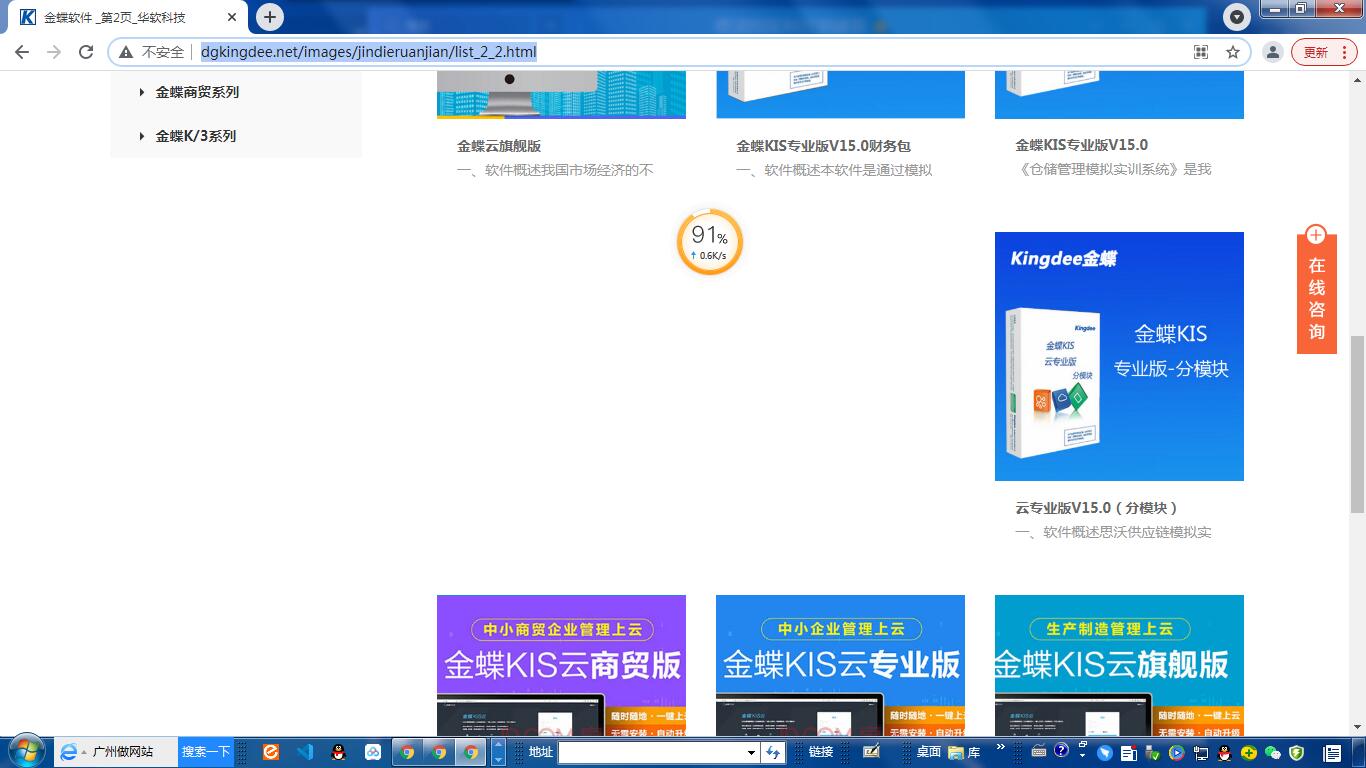Image resolution: width=1366 pixels, height=768 pixels.
Task: Open the 金蝶云旗舰版 product link
Action: 499,146
